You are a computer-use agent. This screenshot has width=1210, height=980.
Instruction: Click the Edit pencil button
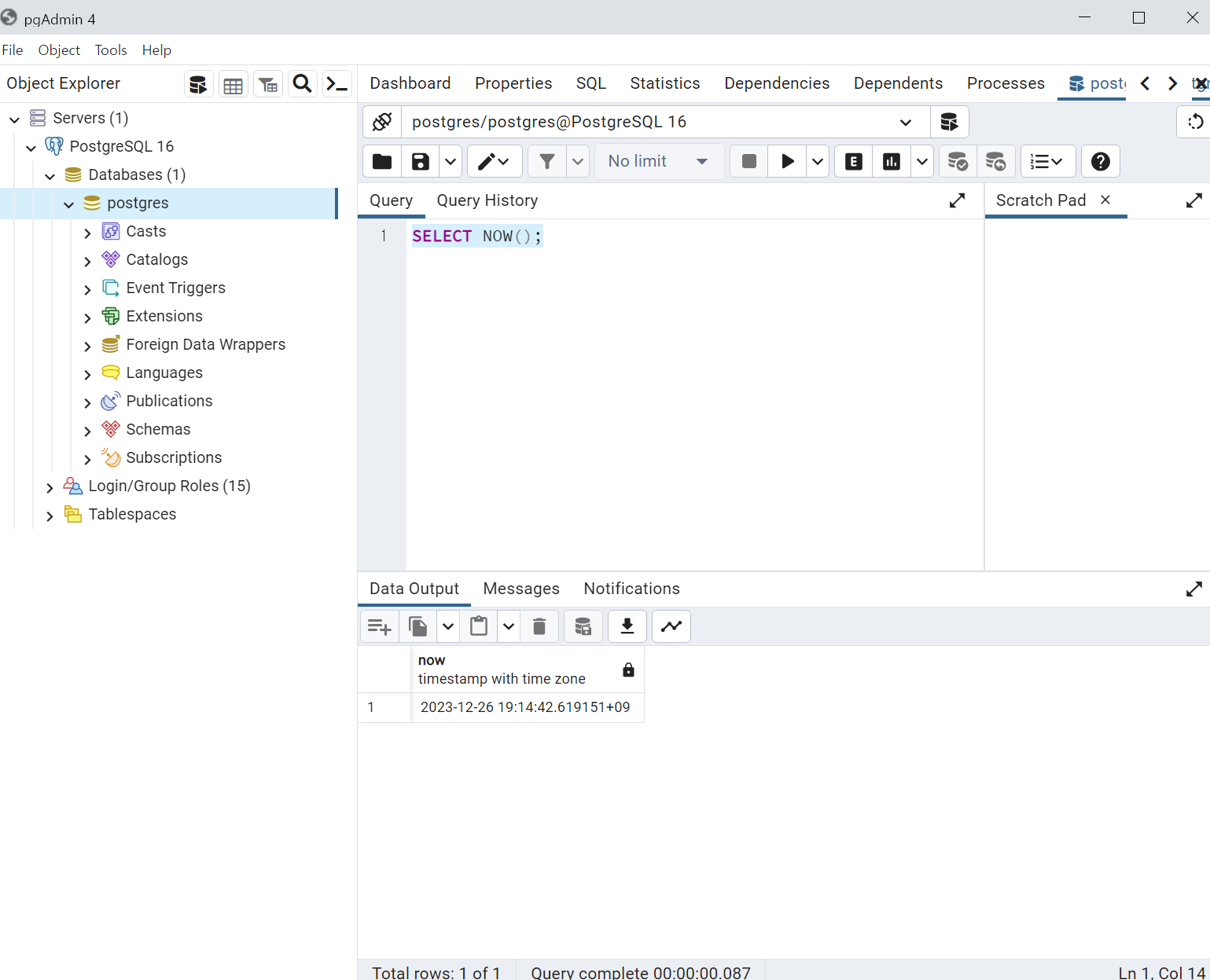(495, 161)
